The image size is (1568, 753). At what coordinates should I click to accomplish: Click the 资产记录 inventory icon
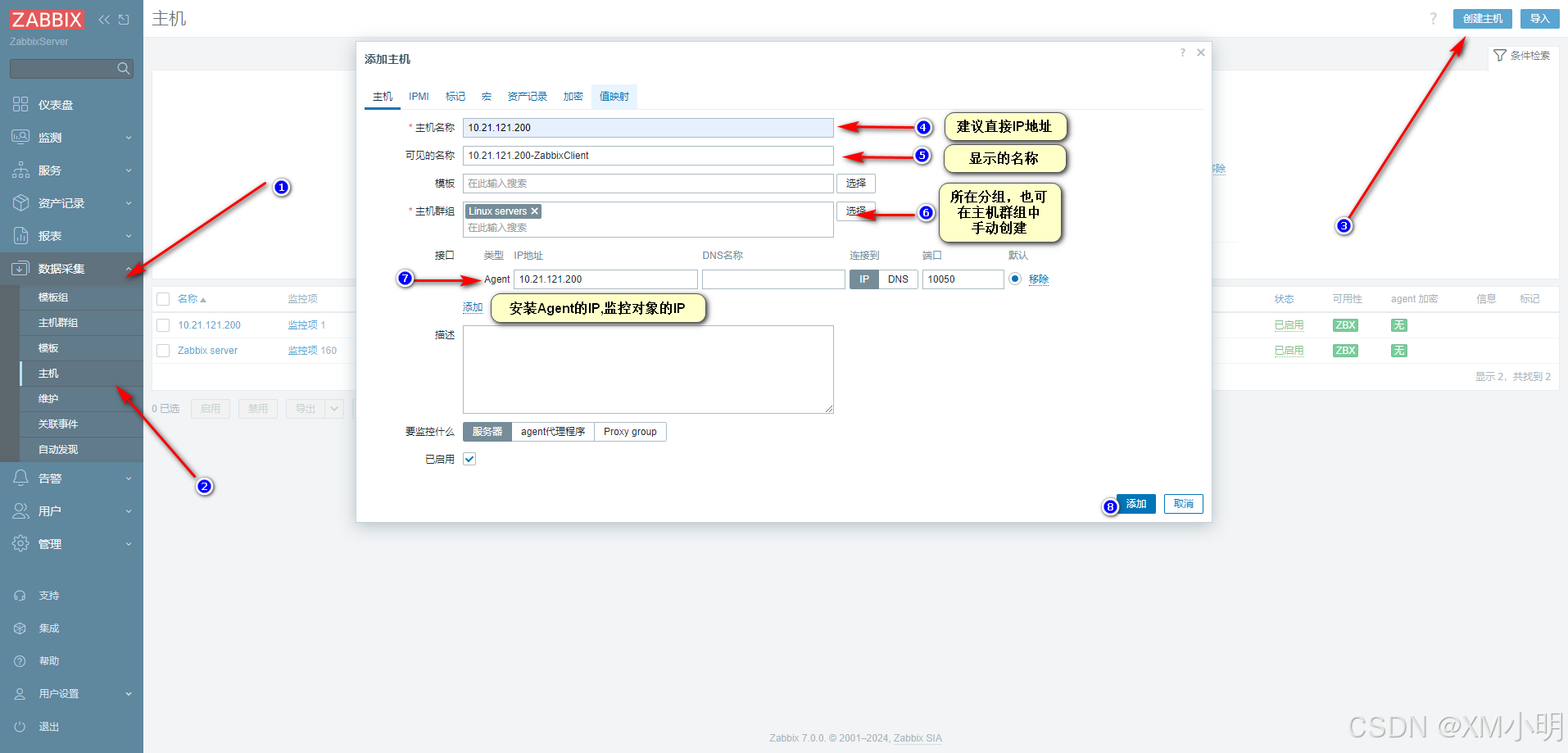click(x=20, y=202)
